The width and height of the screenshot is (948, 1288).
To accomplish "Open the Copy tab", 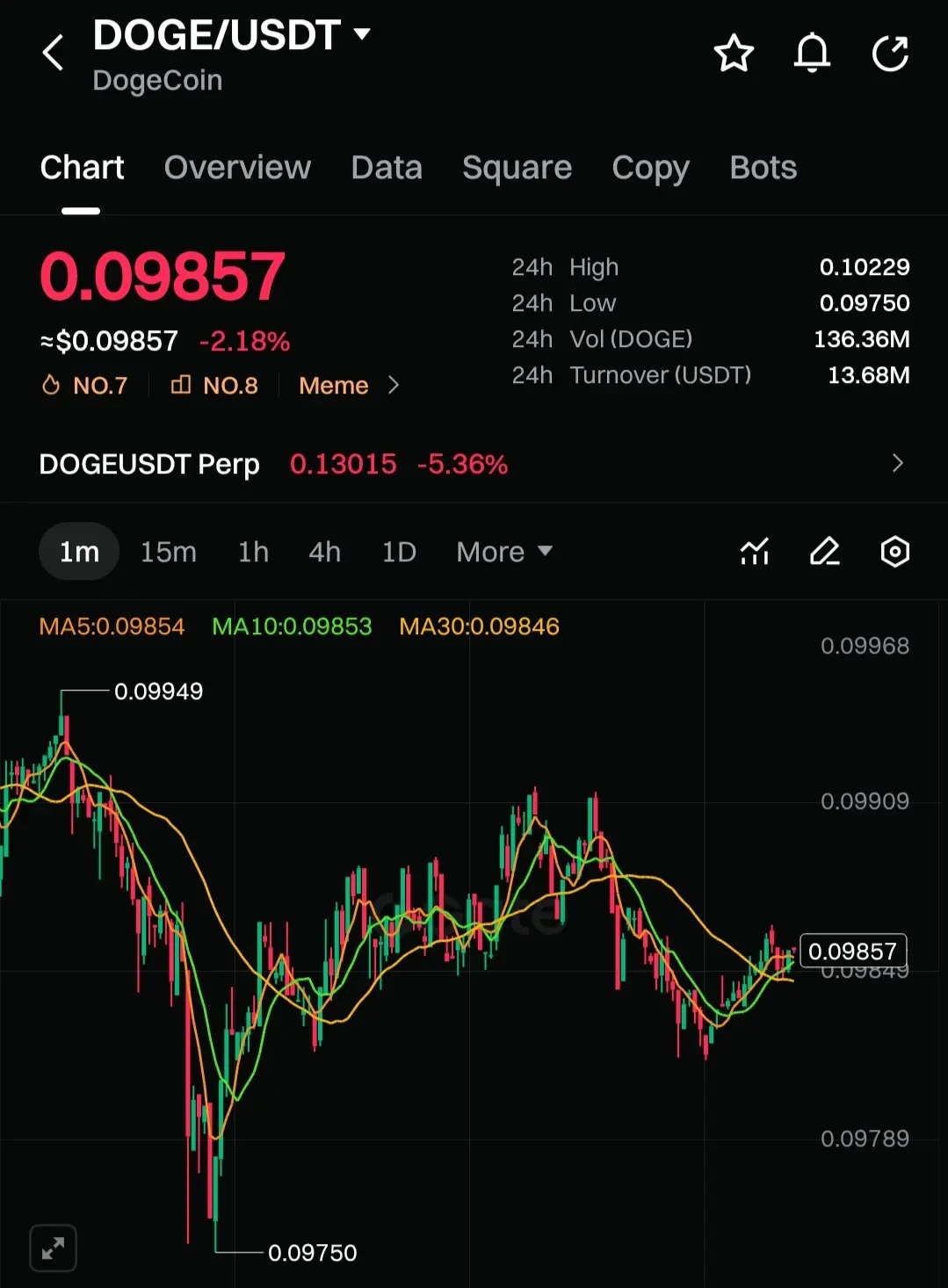I will point(650,167).
